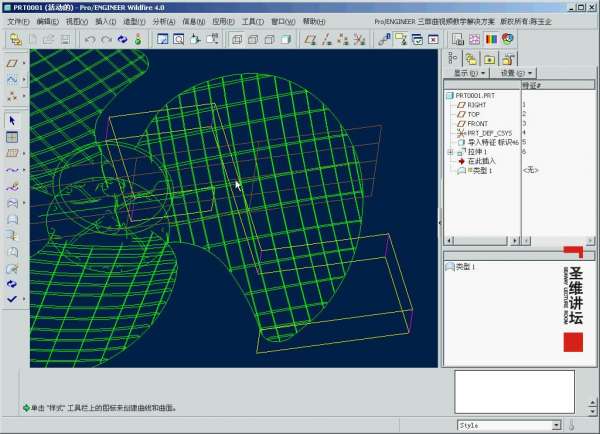
Task: Click the regenerate arrows icon in left toolbar
Action: click(x=12, y=283)
